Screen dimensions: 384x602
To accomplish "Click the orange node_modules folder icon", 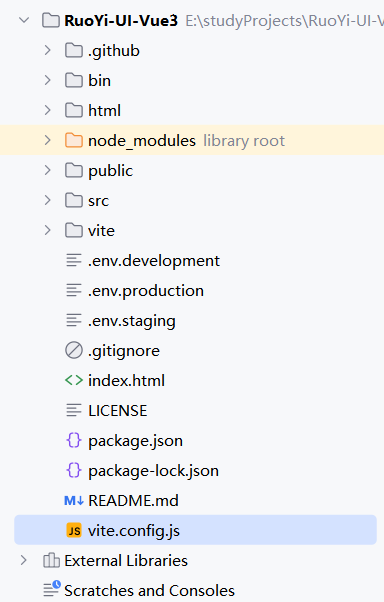I will coord(74,140).
